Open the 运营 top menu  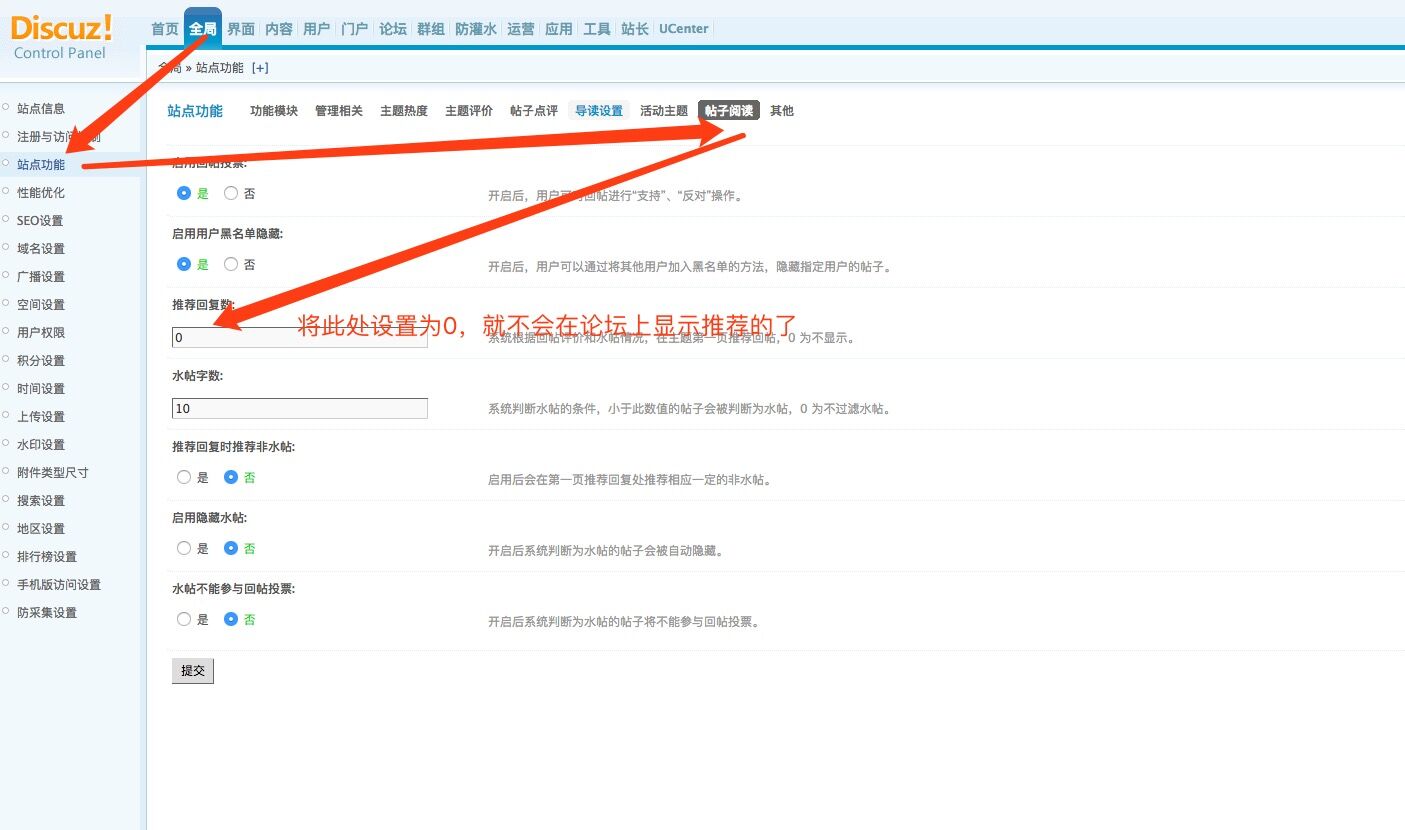(x=520, y=29)
